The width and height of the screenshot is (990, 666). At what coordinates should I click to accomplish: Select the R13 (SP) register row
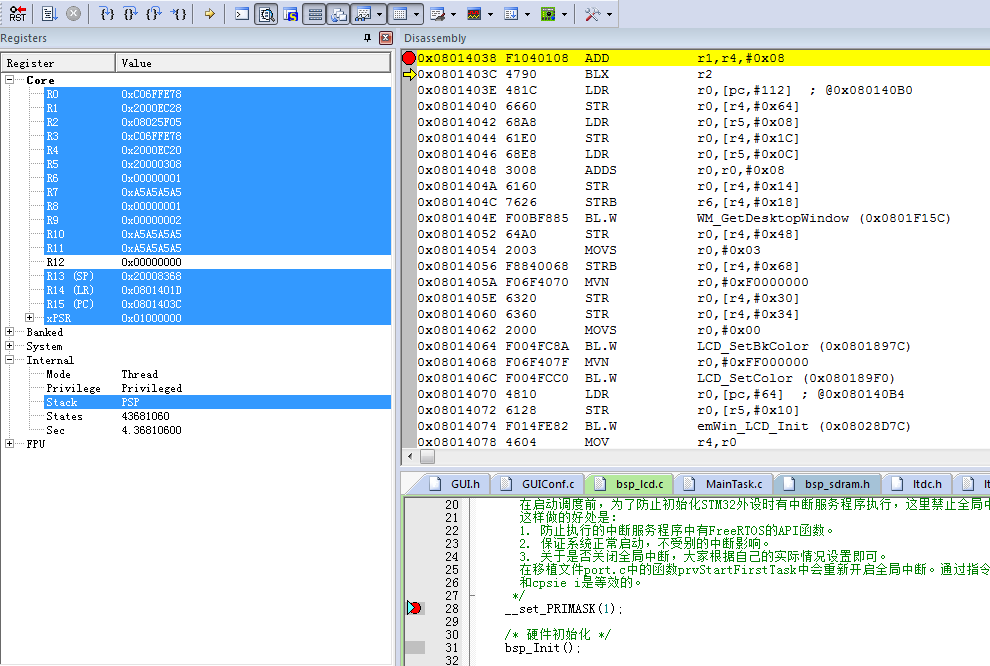coord(217,276)
